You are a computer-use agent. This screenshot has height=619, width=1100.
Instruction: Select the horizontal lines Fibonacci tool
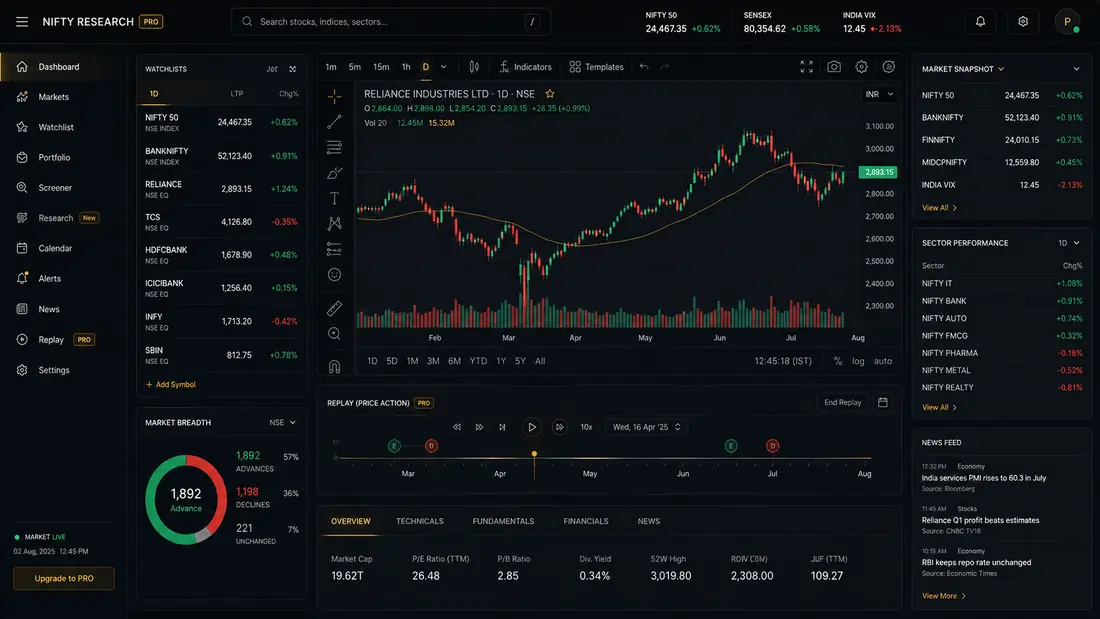(x=335, y=147)
